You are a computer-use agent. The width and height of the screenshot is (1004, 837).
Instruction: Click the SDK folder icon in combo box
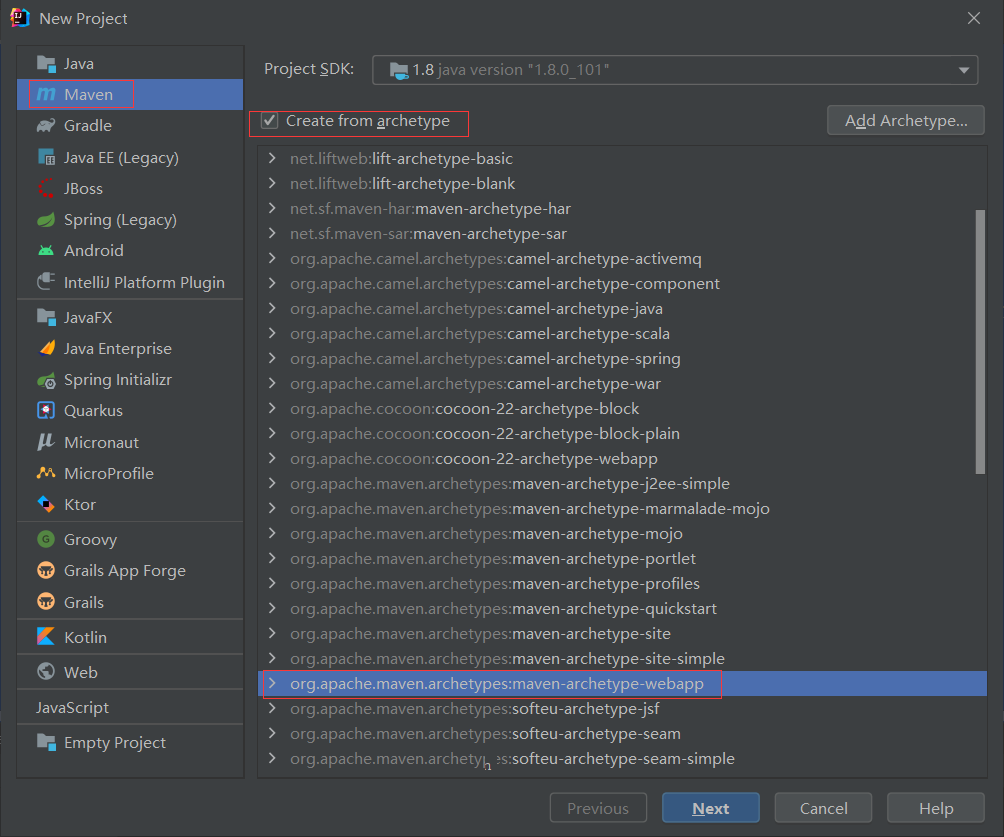coord(399,70)
